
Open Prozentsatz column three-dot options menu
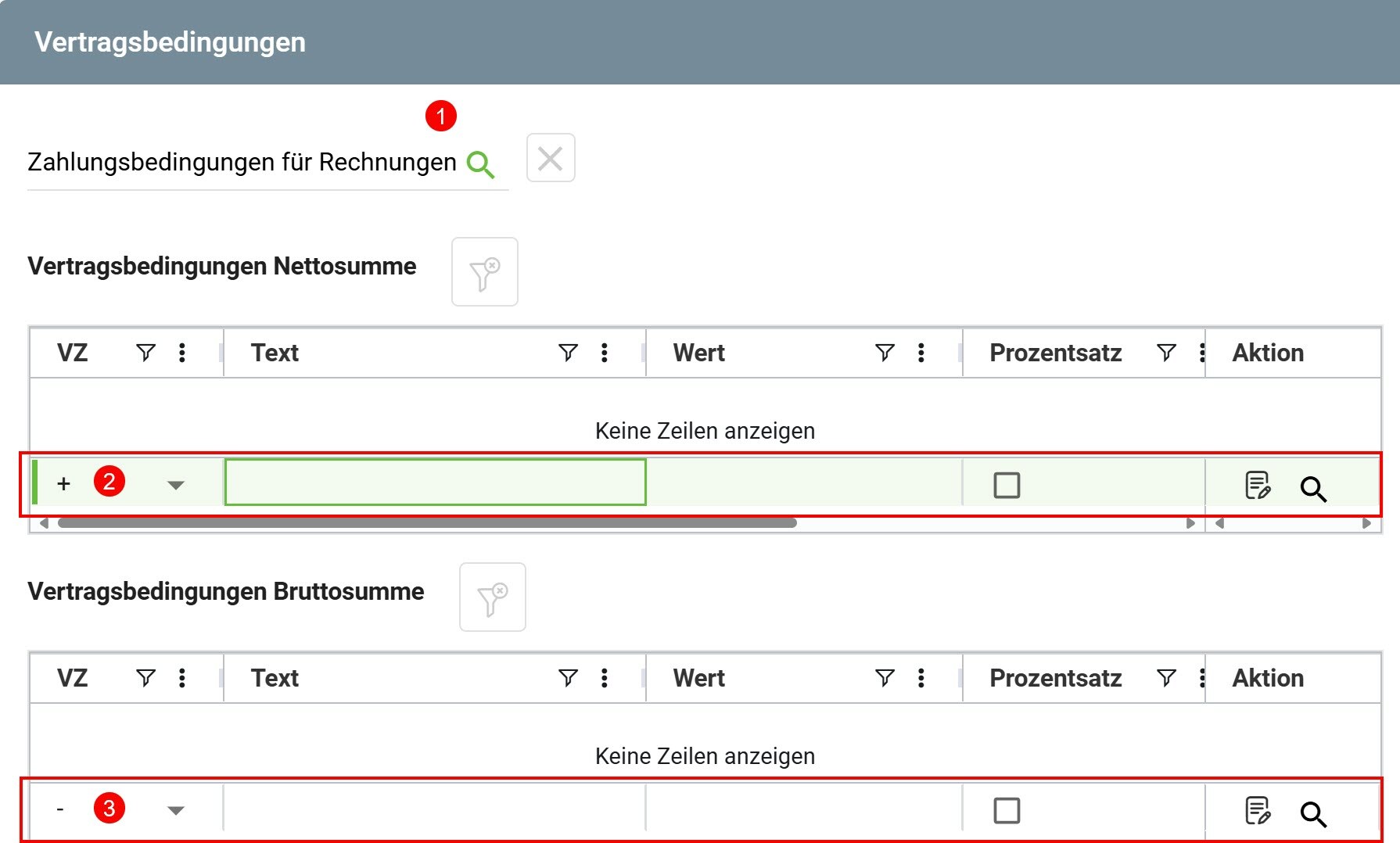point(1202,353)
